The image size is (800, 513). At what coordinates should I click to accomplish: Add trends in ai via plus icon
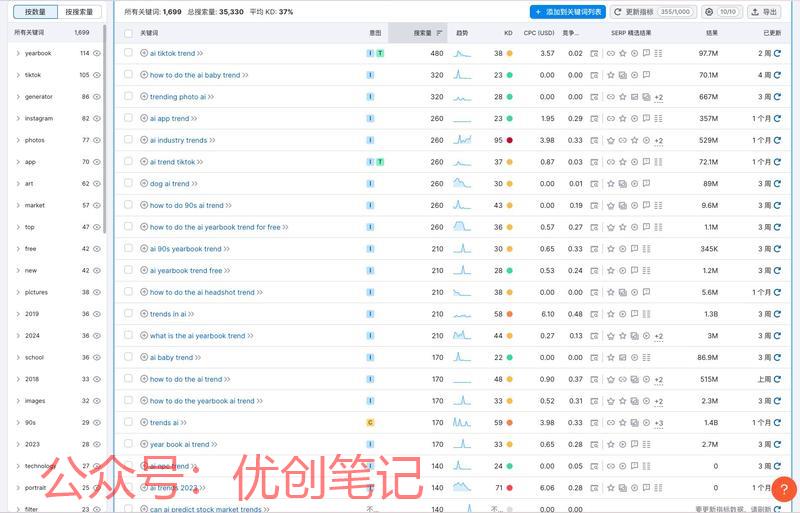pos(144,314)
